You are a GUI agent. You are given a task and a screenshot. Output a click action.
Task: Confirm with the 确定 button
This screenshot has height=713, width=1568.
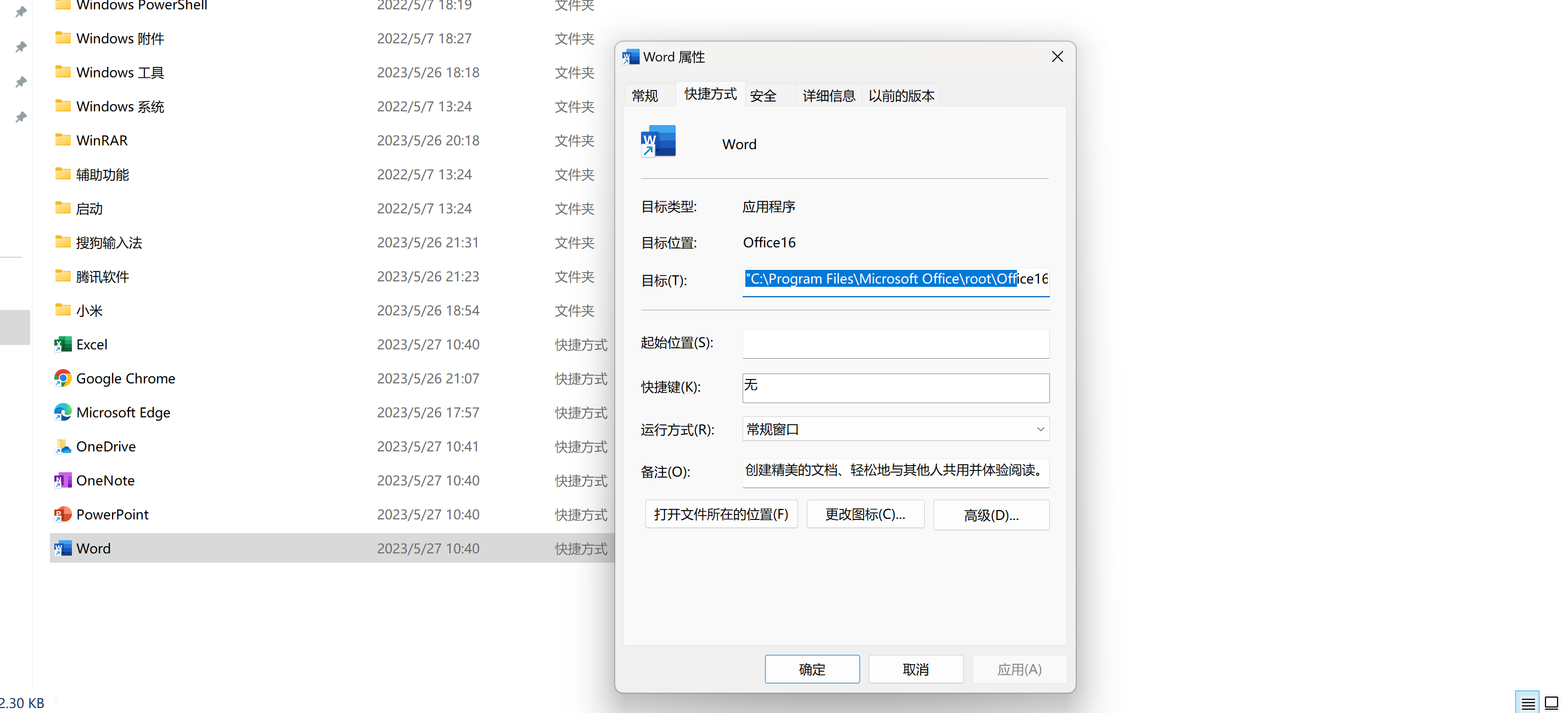click(812, 669)
